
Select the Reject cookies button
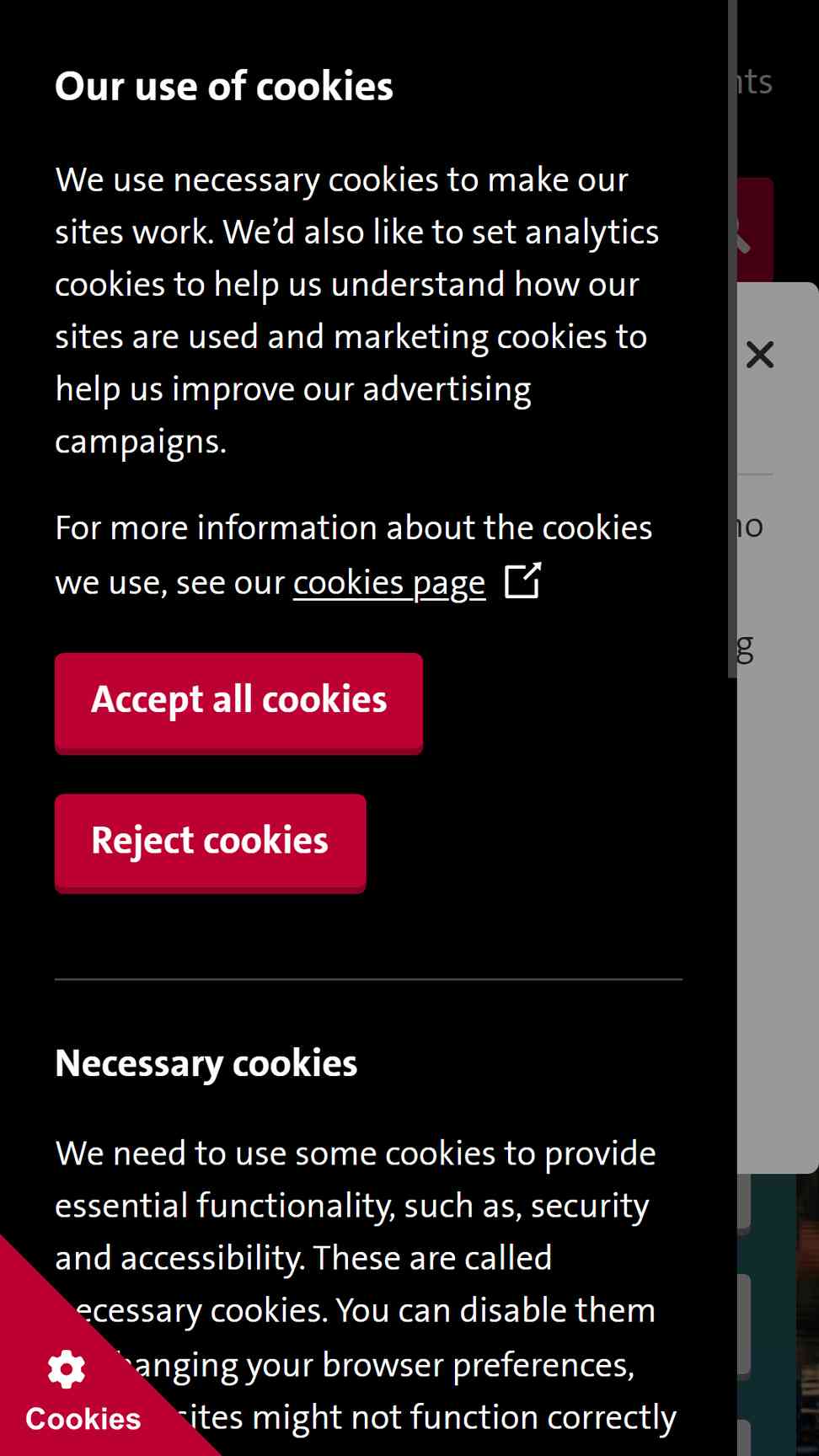coord(210,843)
